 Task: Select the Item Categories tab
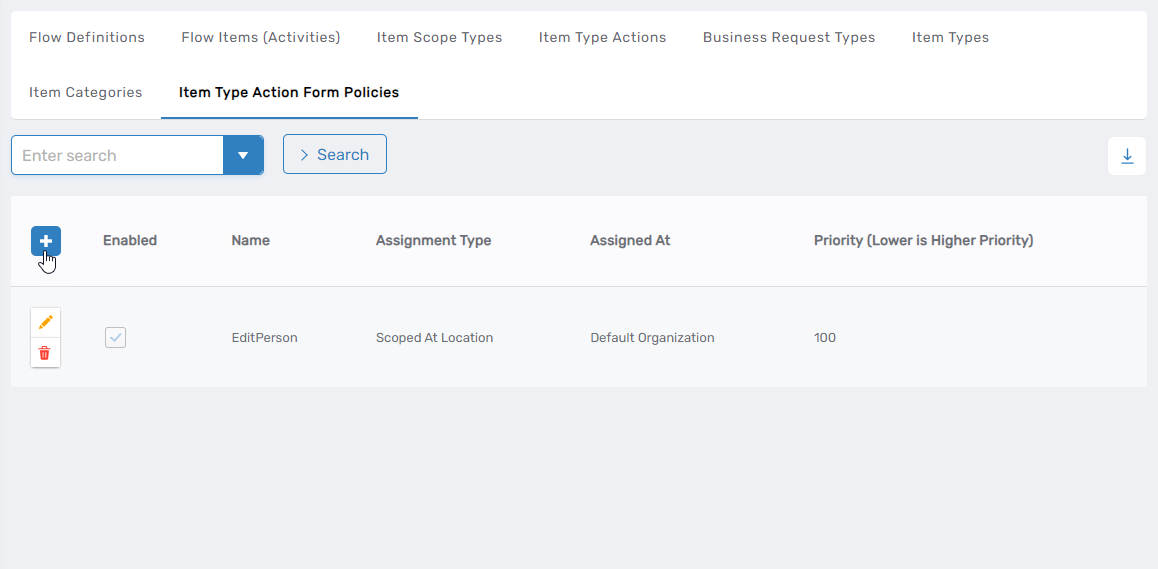[x=86, y=92]
